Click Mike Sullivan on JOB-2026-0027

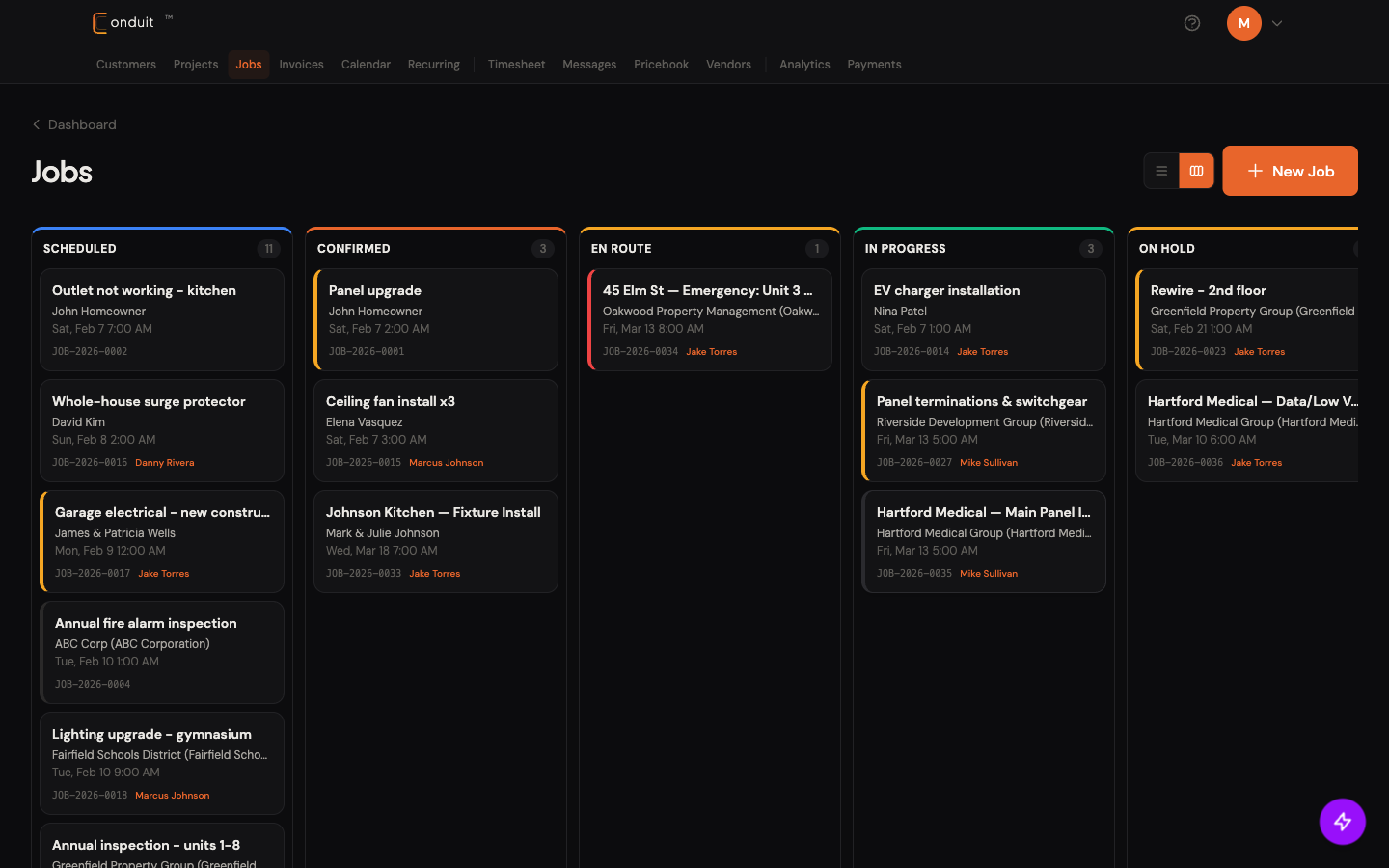click(989, 463)
